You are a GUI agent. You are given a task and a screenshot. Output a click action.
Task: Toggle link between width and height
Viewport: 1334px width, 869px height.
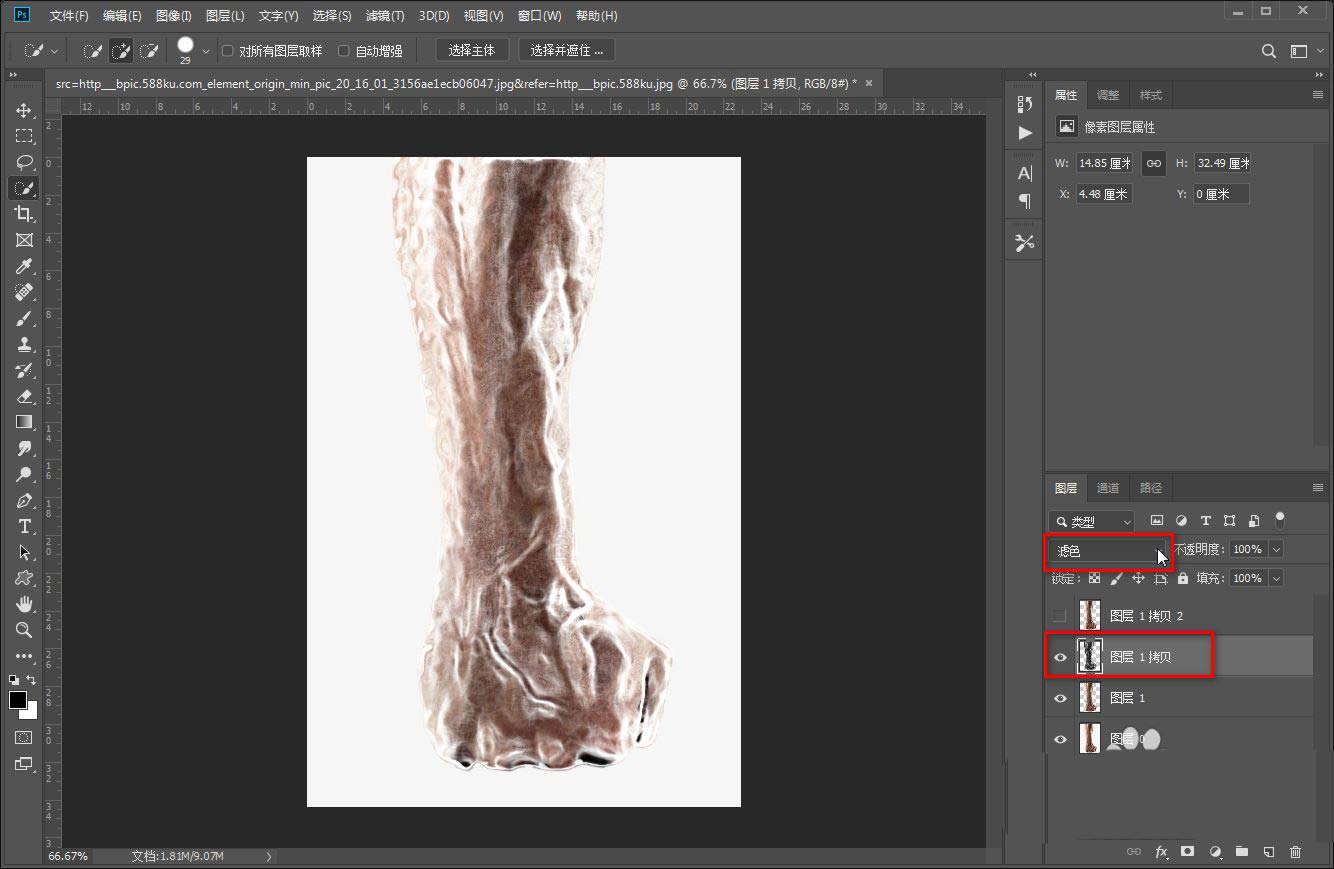tap(1154, 163)
